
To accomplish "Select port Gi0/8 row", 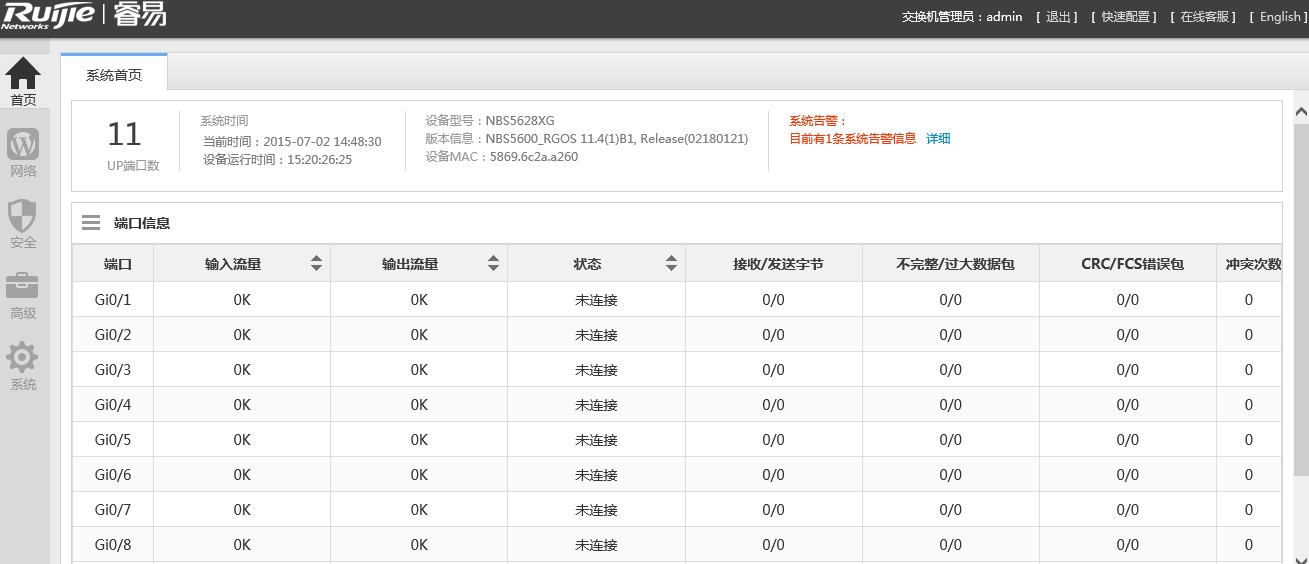I will (677, 545).
